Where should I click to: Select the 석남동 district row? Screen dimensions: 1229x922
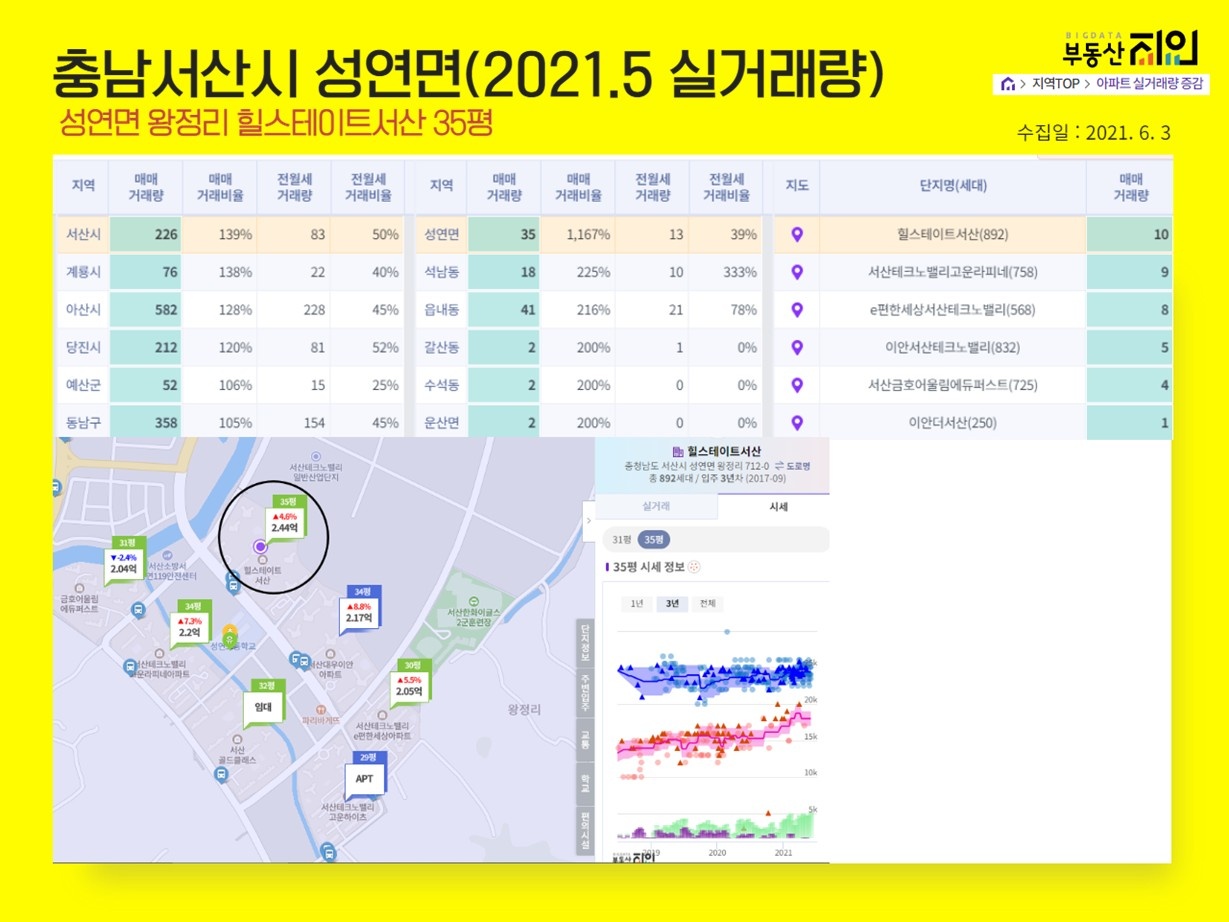pyautogui.click(x=588, y=272)
